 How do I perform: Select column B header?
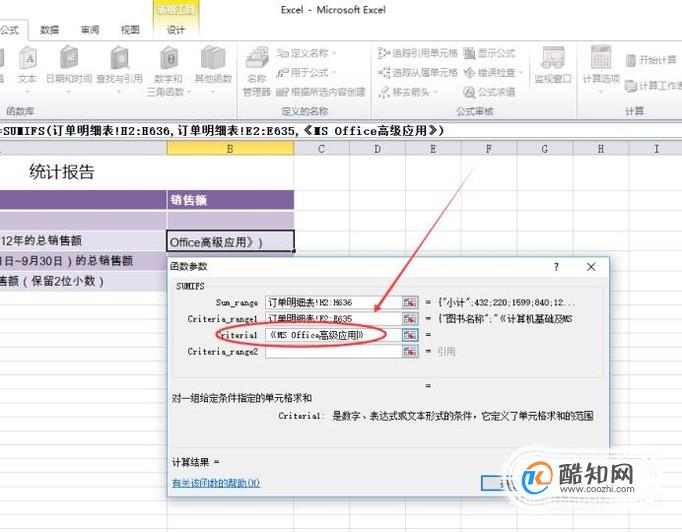[x=230, y=149]
